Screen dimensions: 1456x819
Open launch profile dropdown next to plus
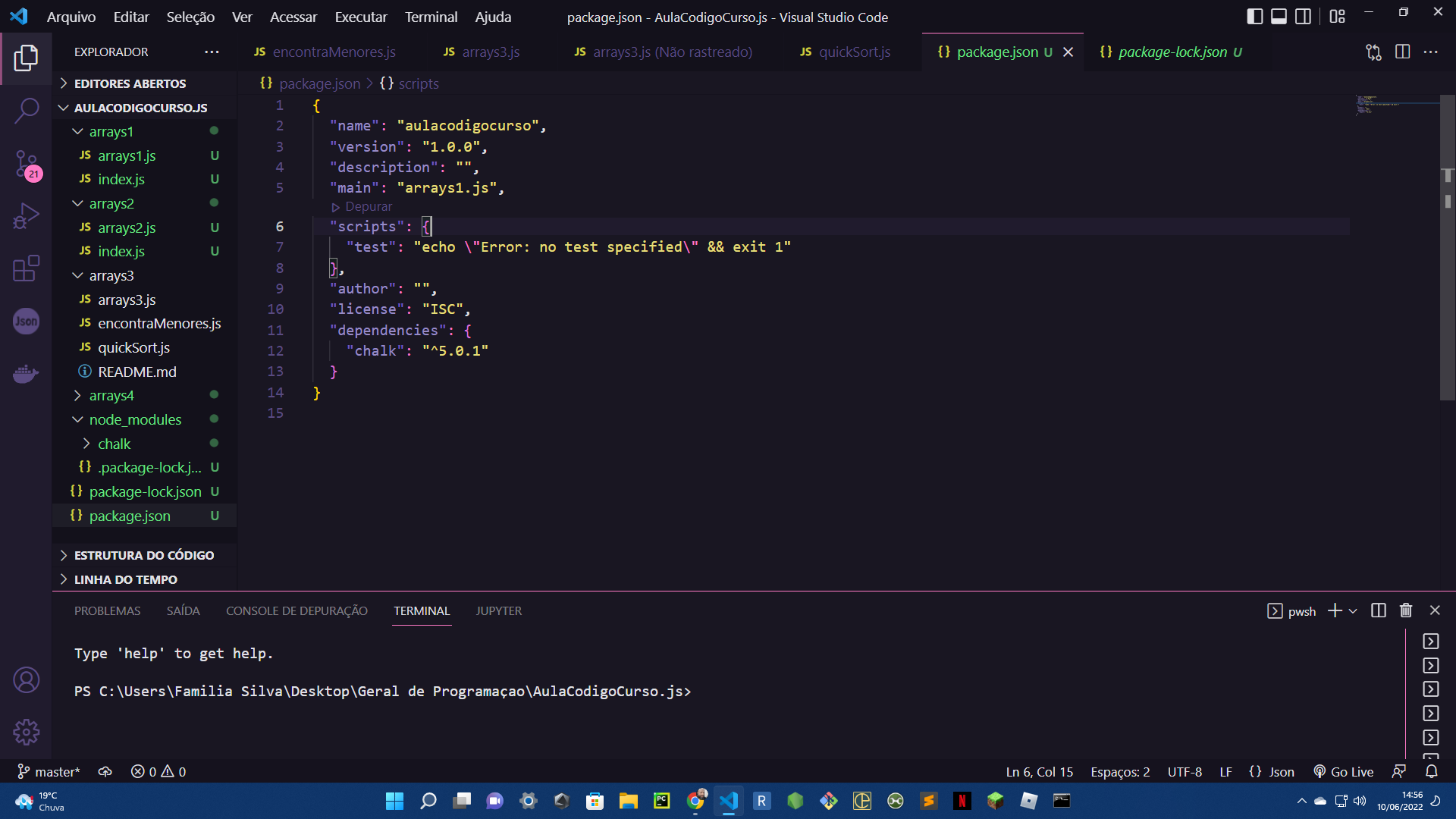tap(1353, 611)
